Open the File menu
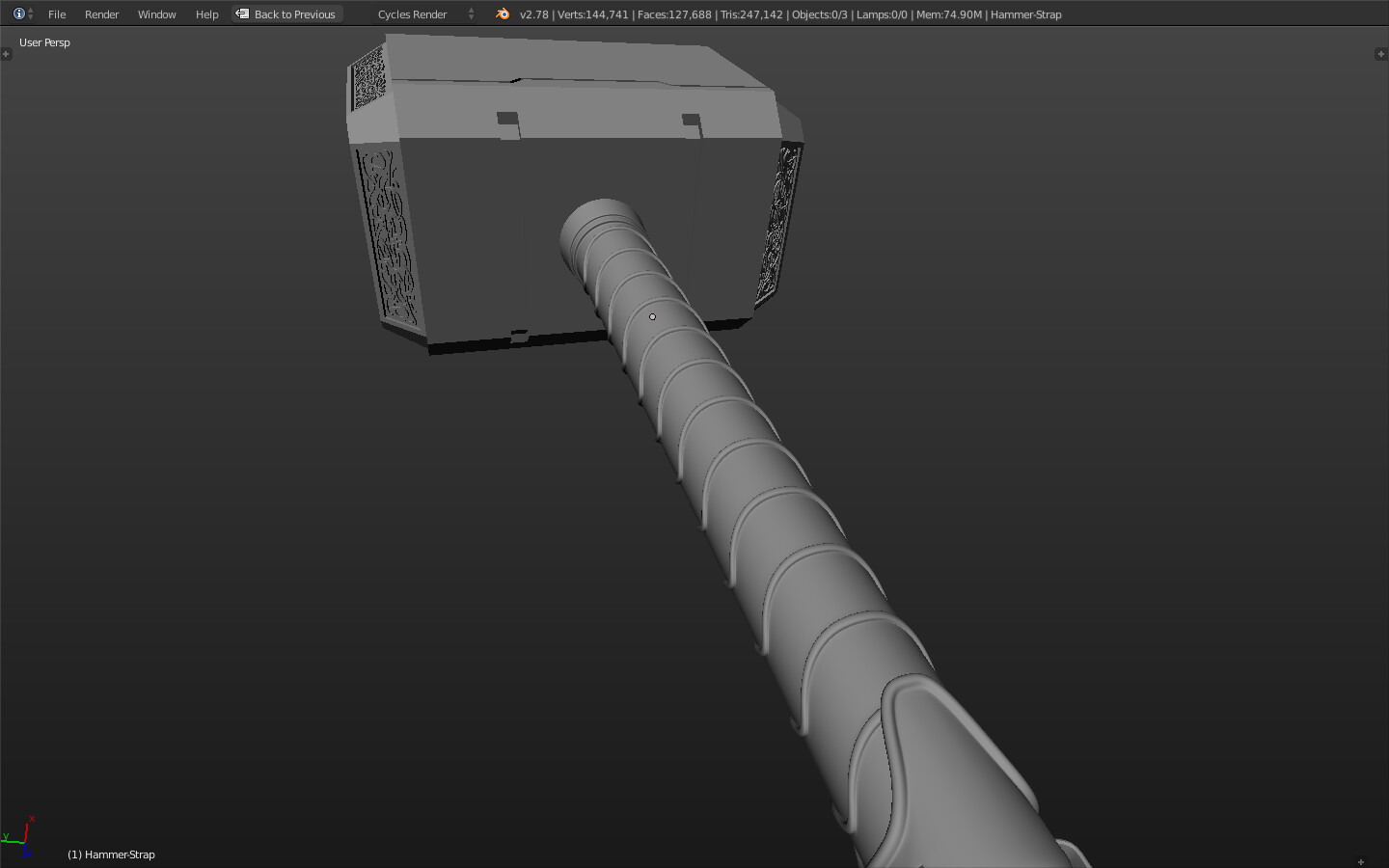 pos(57,14)
